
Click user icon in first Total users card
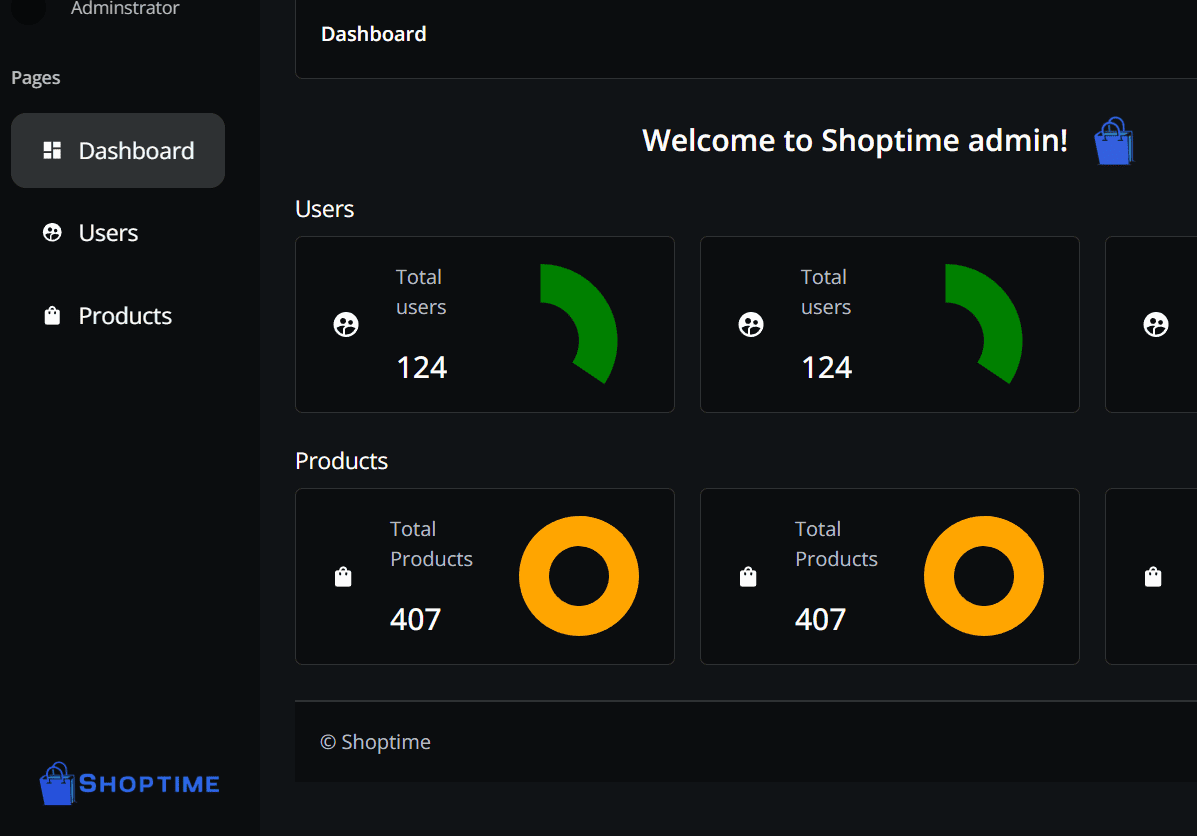[346, 324]
